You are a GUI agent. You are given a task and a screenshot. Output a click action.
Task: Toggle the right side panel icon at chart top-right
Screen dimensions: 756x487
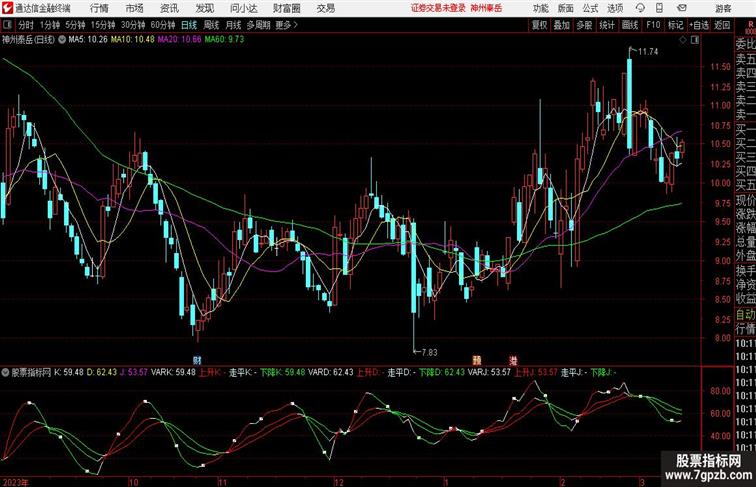point(695,40)
